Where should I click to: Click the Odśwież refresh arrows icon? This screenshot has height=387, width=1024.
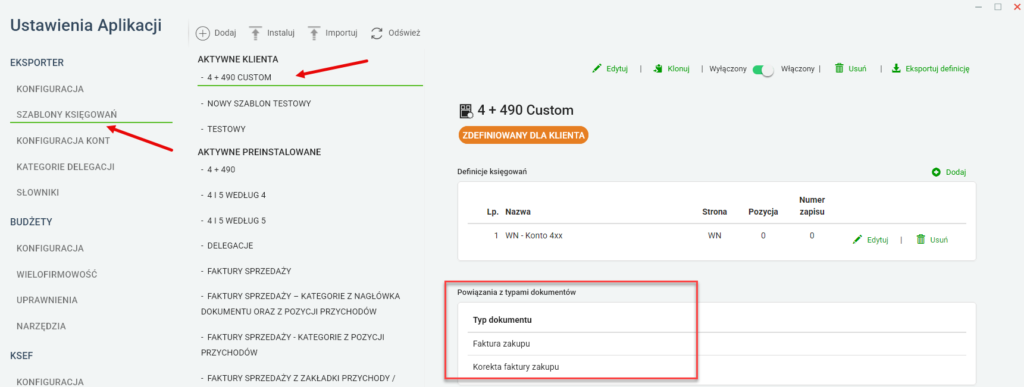[377, 33]
